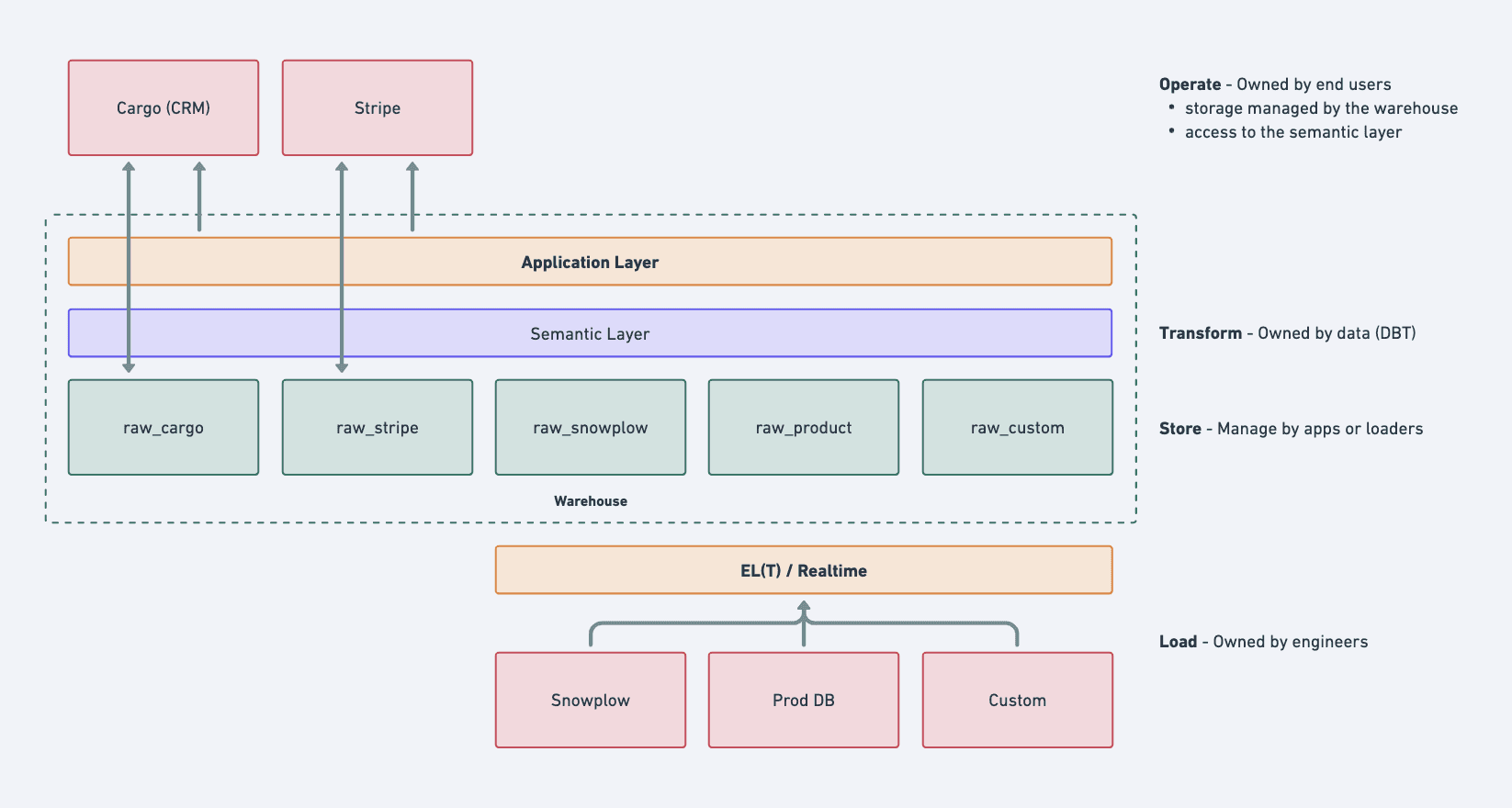Viewport: 1512px width, 808px height.
Task: Click the Application Layer bar
Action: coord(590,262)
